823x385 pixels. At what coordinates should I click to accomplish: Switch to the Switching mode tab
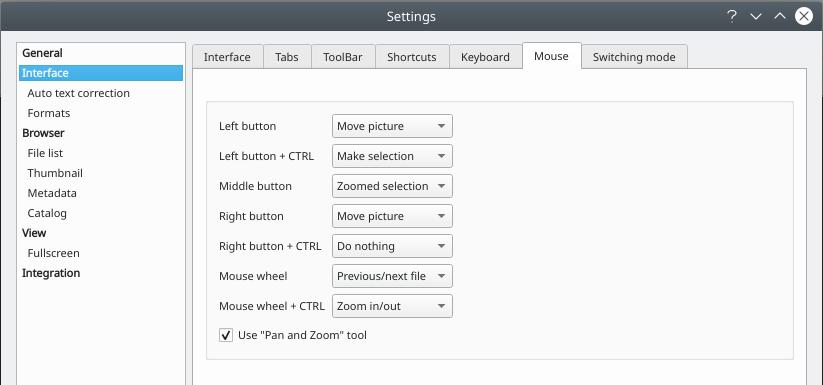coord(634,57)
